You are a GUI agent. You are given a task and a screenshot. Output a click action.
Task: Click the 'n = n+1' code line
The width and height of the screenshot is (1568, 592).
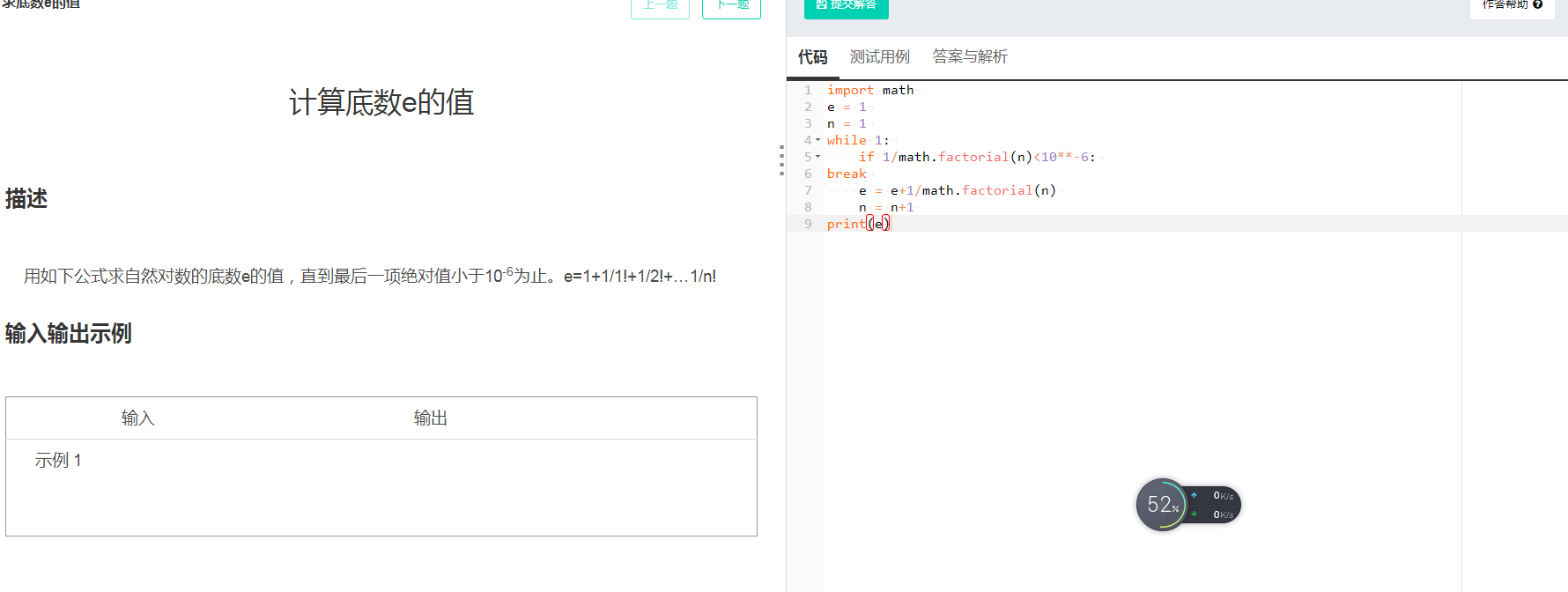coord(885,207)
